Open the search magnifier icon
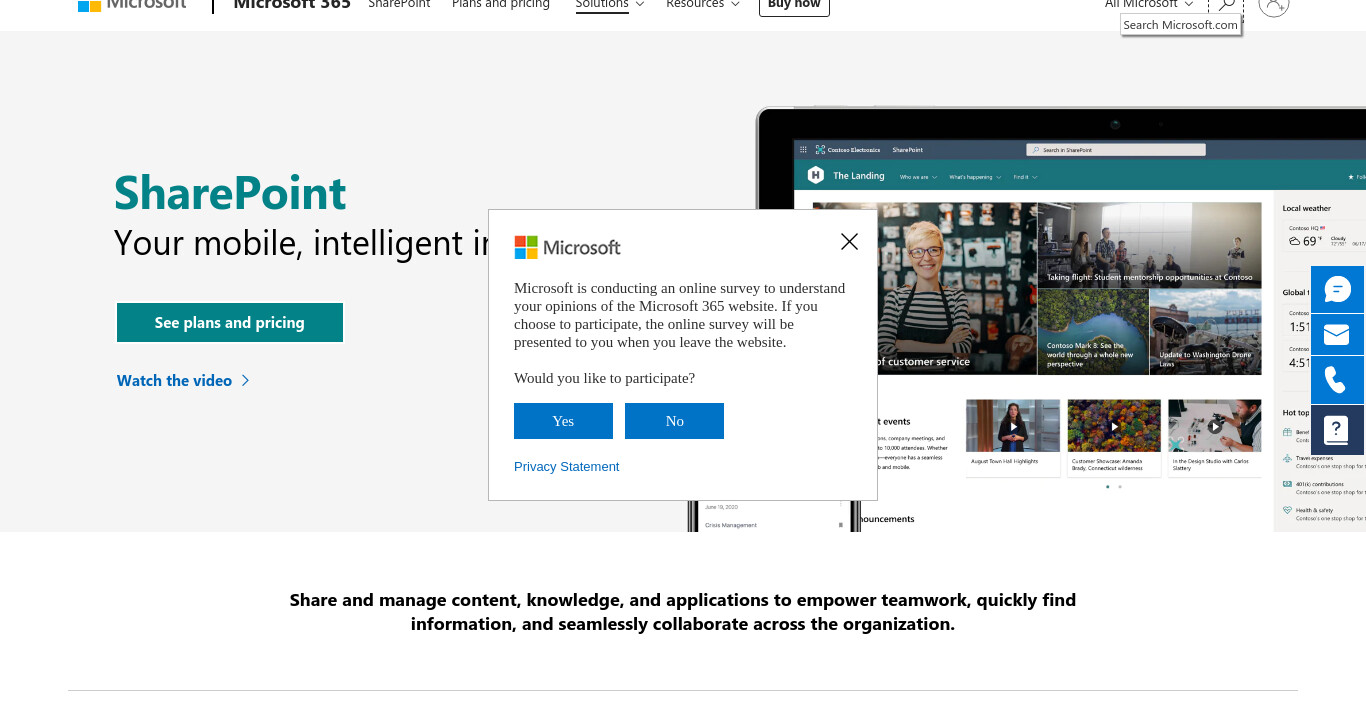The height and width of the screenshot is (728, 1366). (1226, 5)
